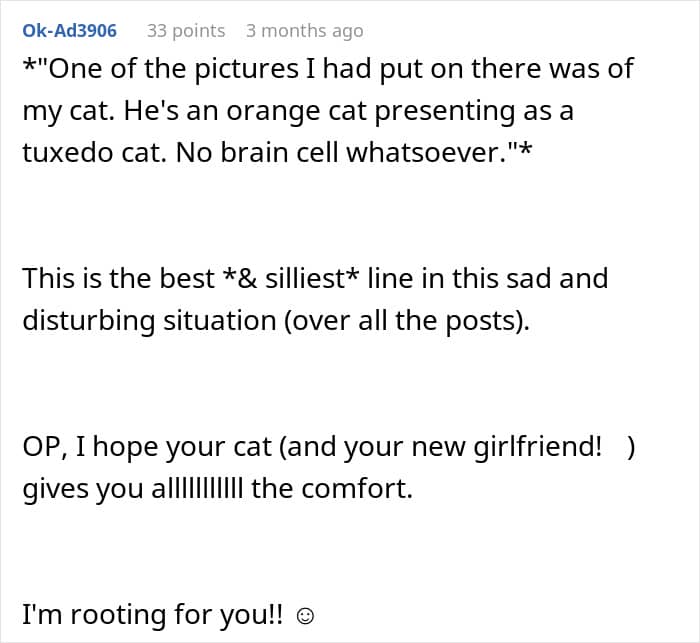
Task: Open the Ok-Ad3906 user profile
Action: [69, 30]
